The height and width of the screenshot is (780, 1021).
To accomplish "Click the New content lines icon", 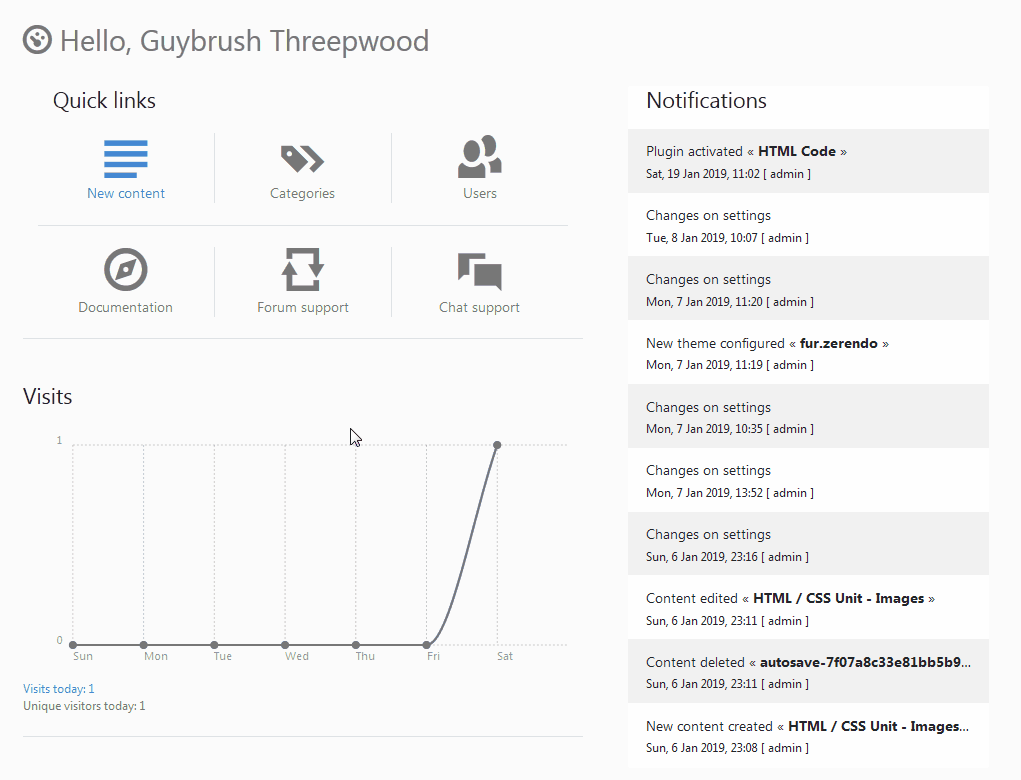I will [126, 159].
